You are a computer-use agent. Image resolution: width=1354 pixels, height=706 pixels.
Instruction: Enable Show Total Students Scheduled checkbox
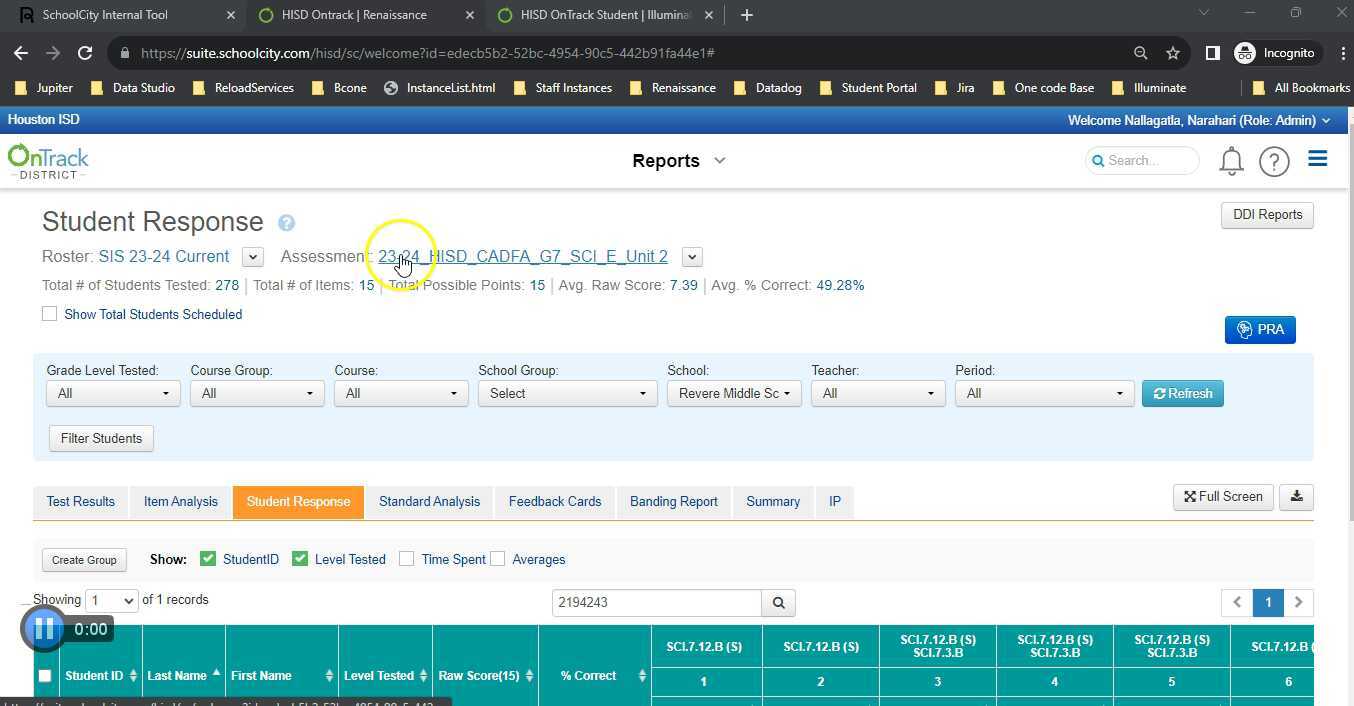pos(49,314)
